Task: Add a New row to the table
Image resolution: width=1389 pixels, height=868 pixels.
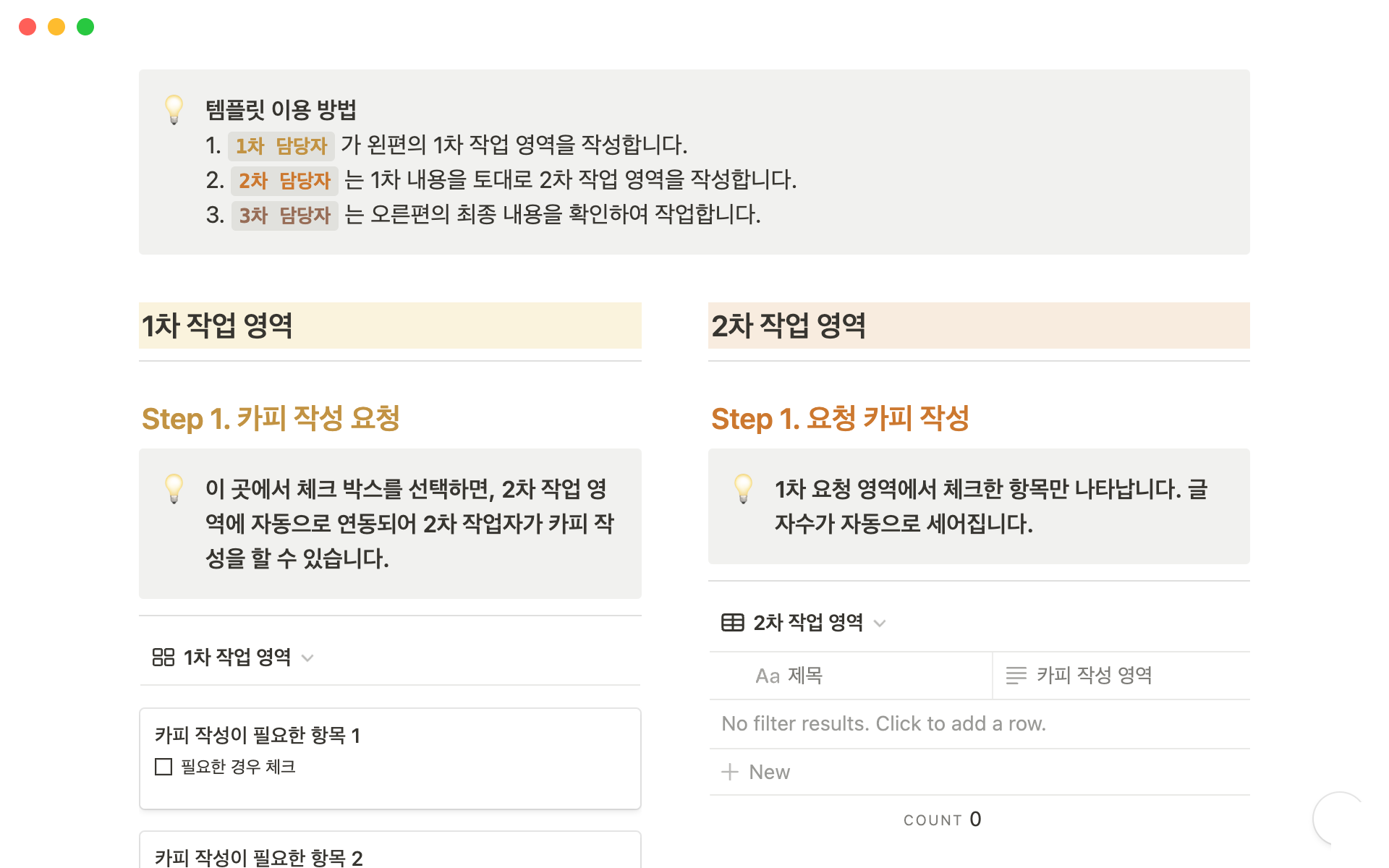Action: (769, 772)
